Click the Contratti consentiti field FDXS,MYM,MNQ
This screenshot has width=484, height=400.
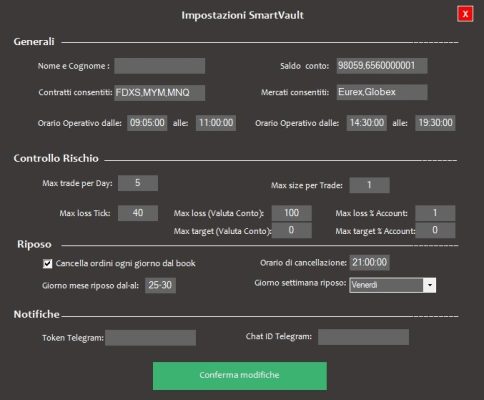(160, 93)
